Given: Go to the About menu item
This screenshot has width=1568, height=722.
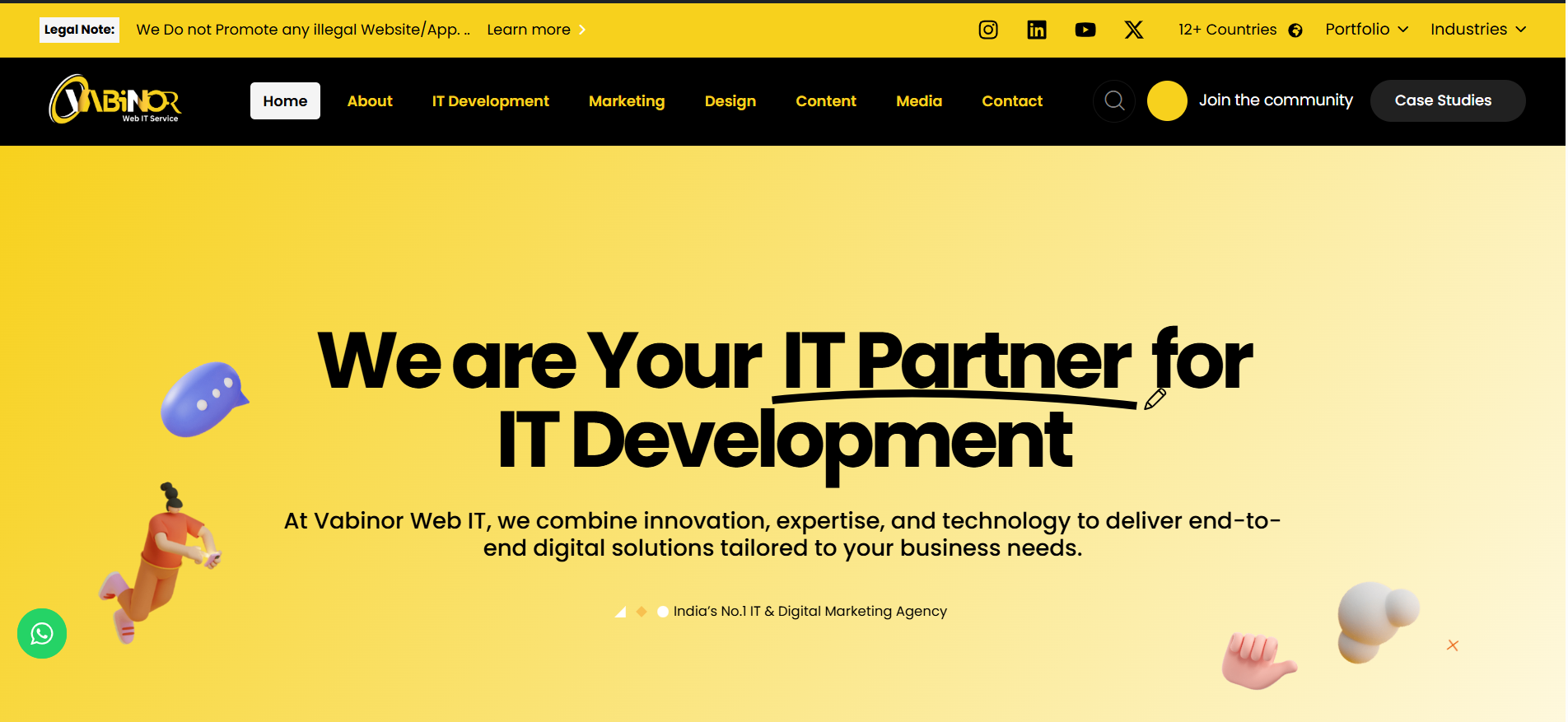Looking at the screenshot, I should tap(370, 101).
